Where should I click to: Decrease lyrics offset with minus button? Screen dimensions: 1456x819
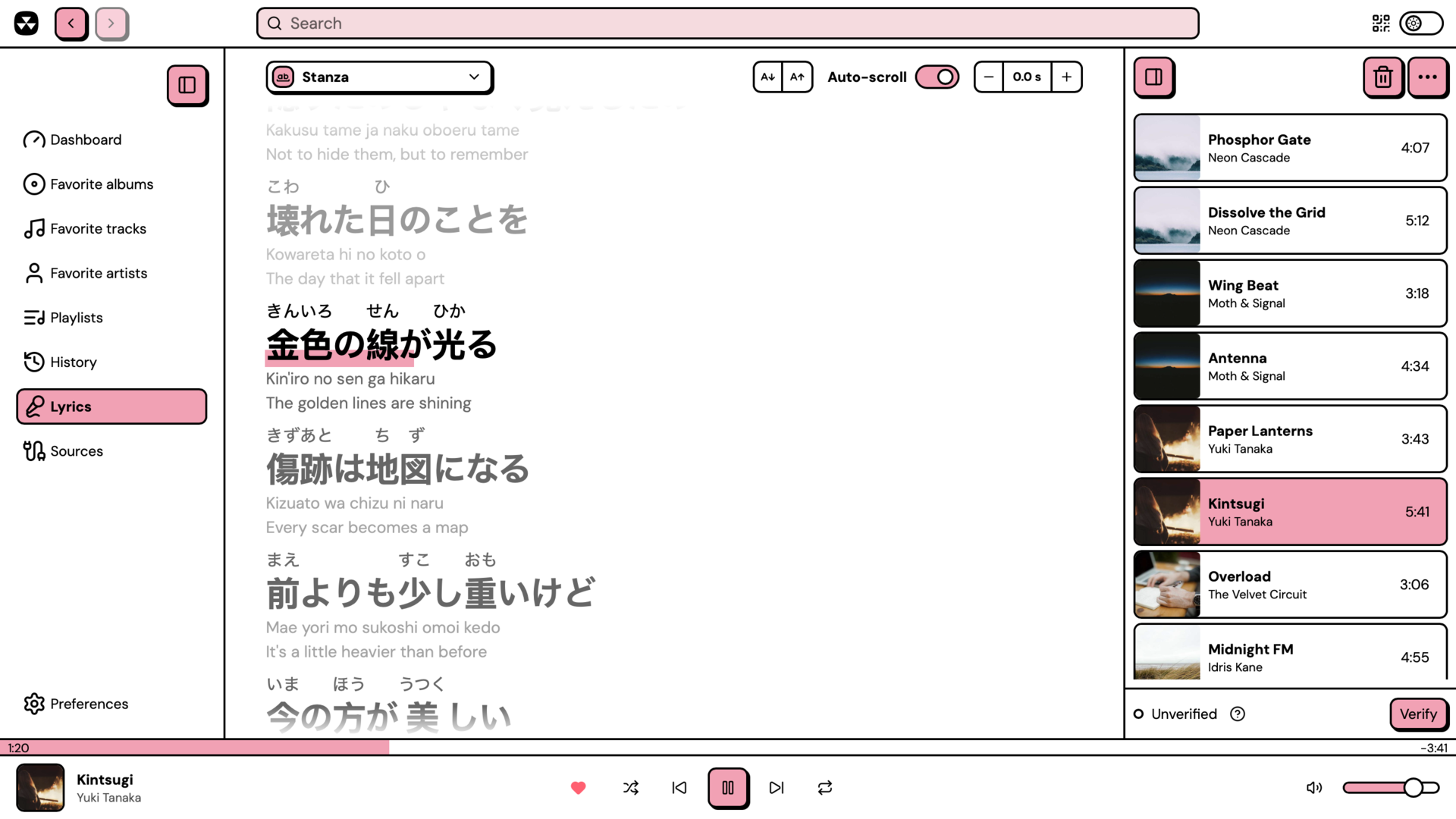(989, 77)
